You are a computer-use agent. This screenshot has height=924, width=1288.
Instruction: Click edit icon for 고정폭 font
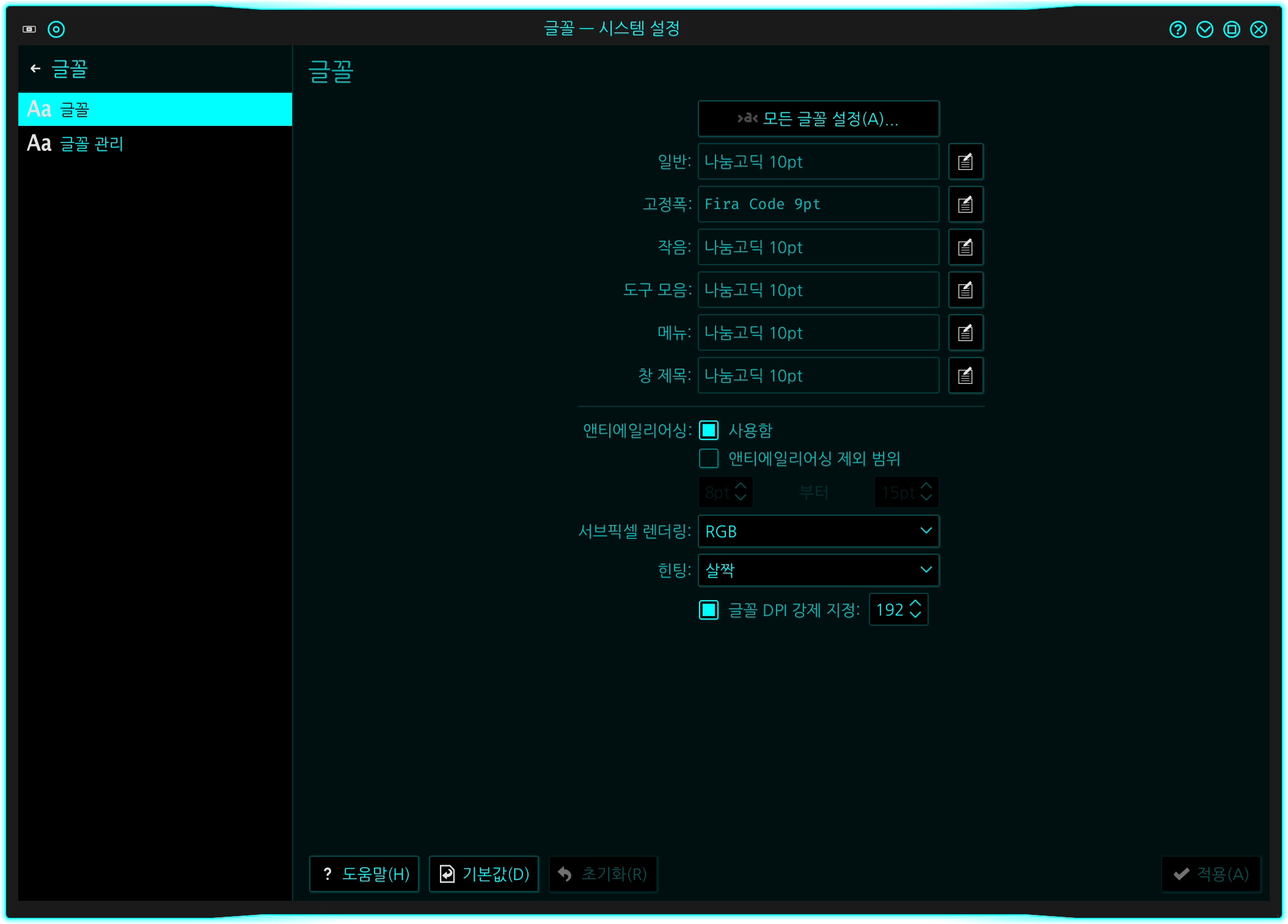[965, 205]
